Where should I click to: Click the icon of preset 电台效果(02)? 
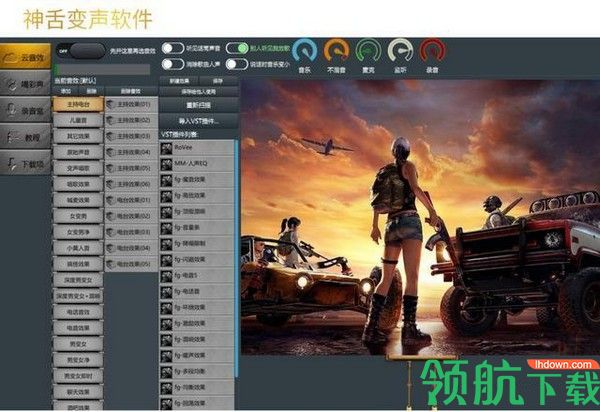click(111, 216)
